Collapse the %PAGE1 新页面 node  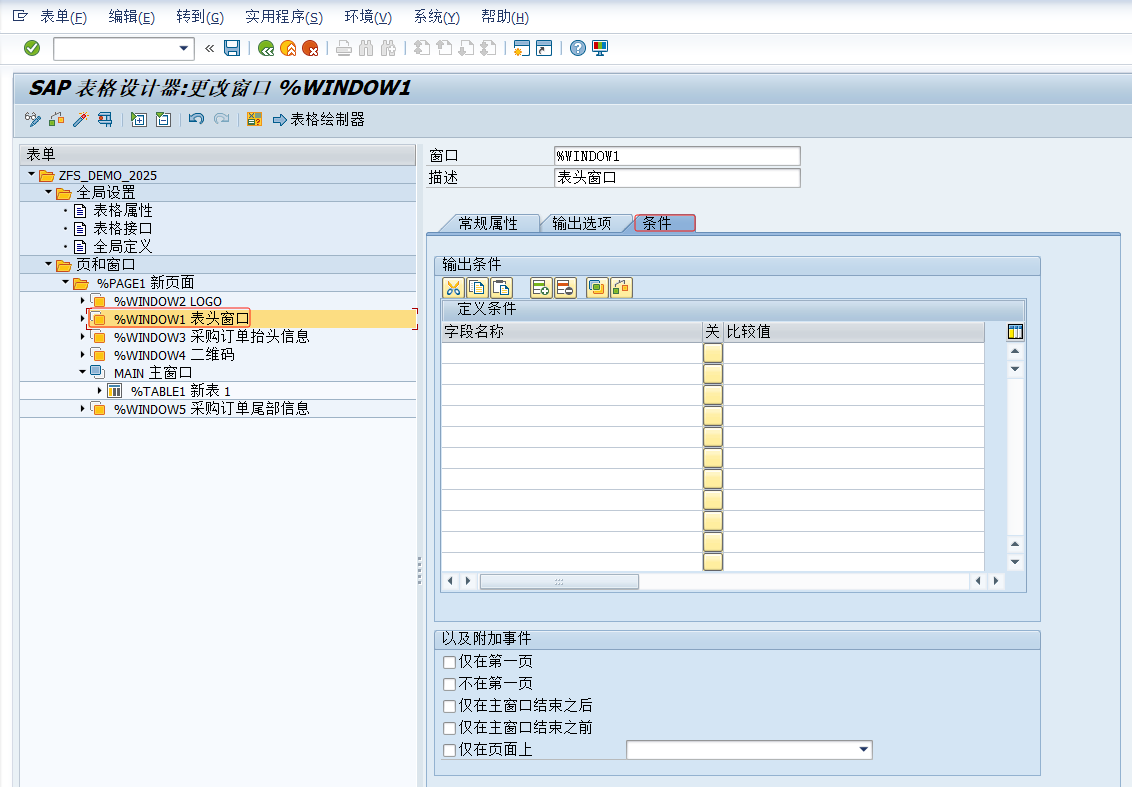66,282
